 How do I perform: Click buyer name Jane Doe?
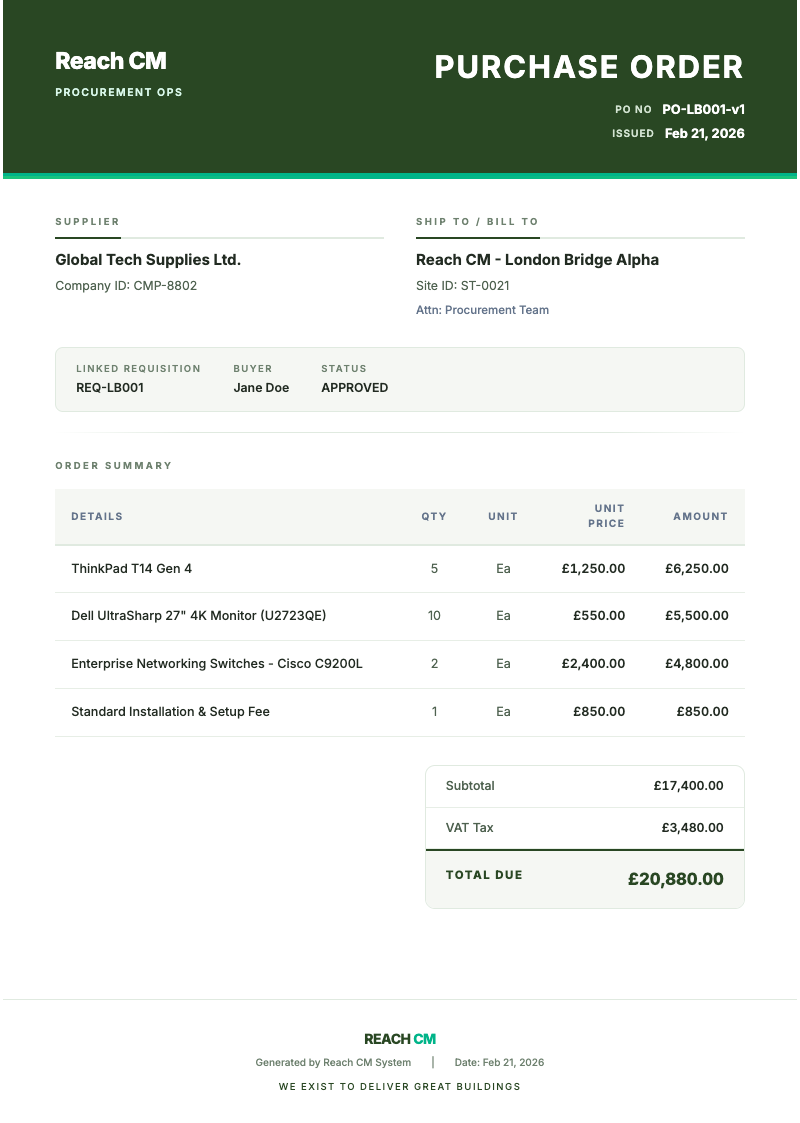click(261, 387)
